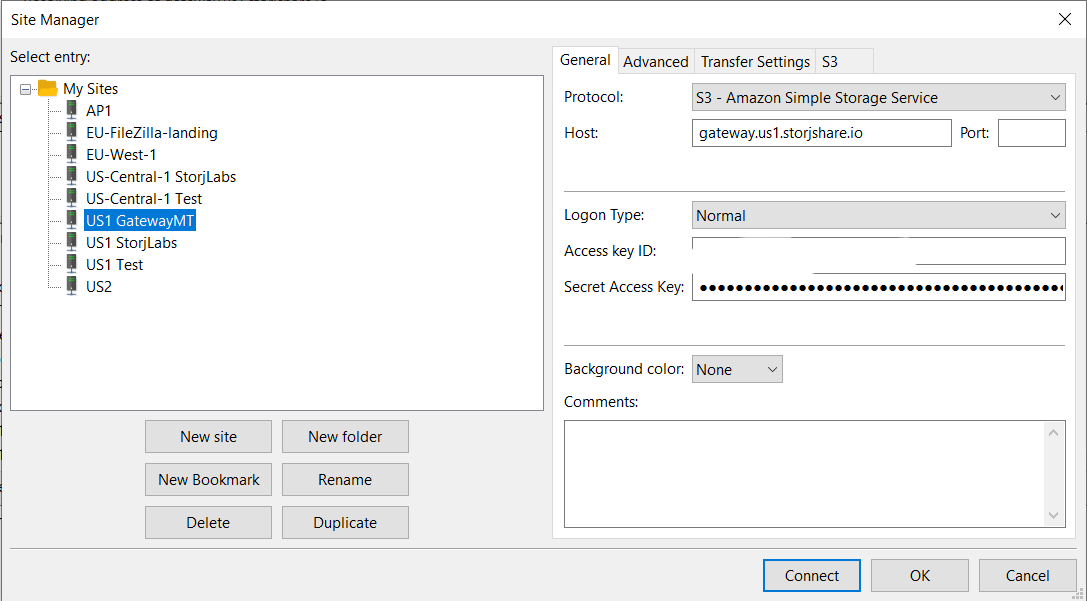
Task: Close the Site Manager dialog
Action: pyautogui.click(x=1065, y=19)
